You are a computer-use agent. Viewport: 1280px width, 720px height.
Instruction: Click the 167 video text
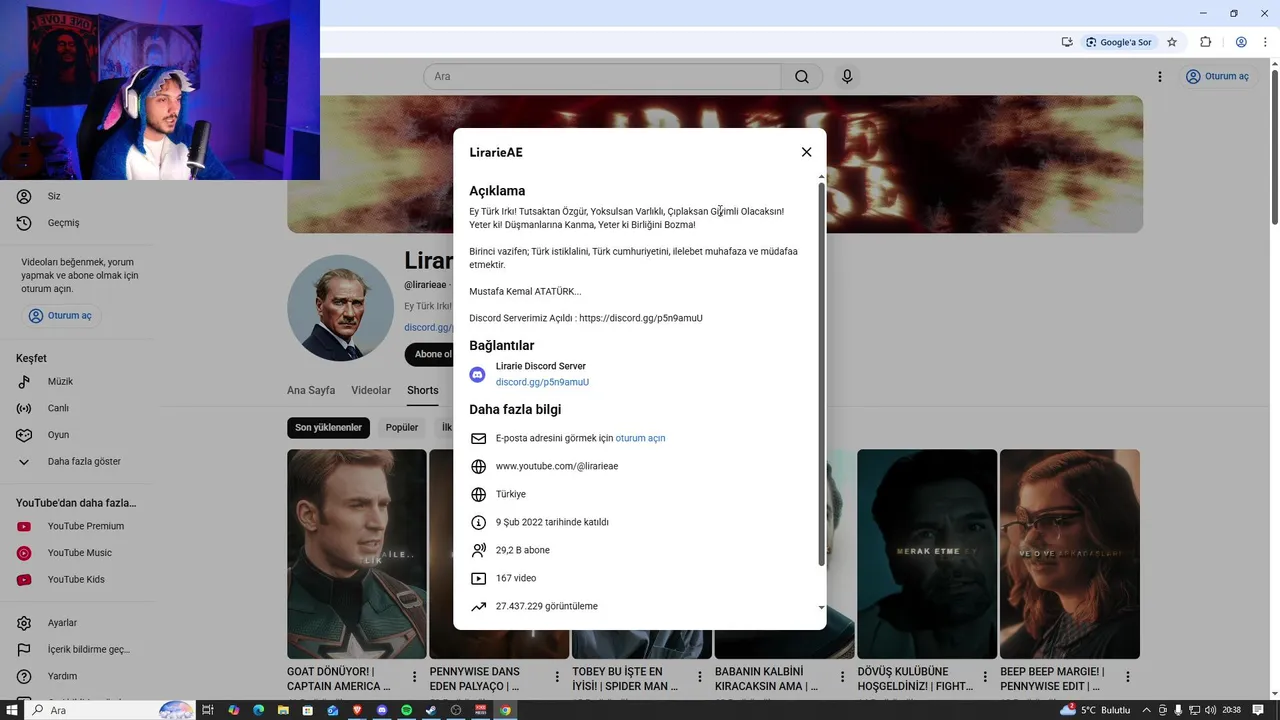click(x=516, y=578)
